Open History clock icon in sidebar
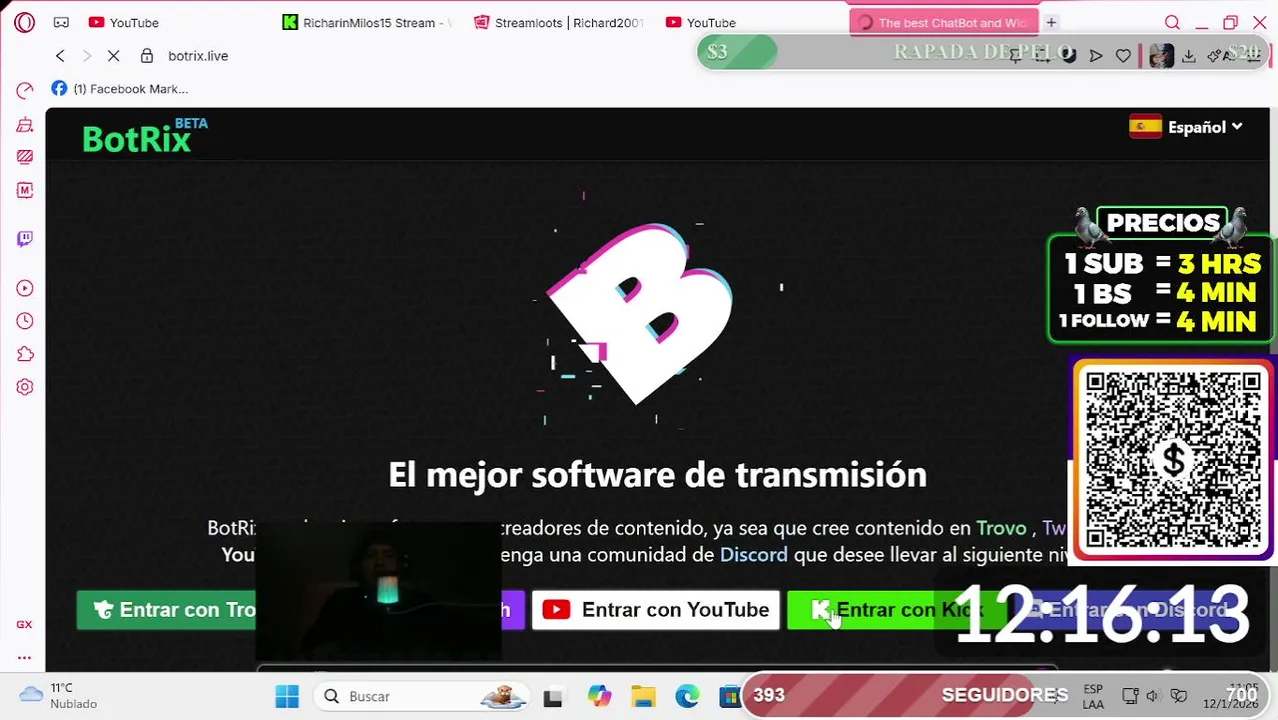This screenshot has height=720, width=1278. click(25, 321)
